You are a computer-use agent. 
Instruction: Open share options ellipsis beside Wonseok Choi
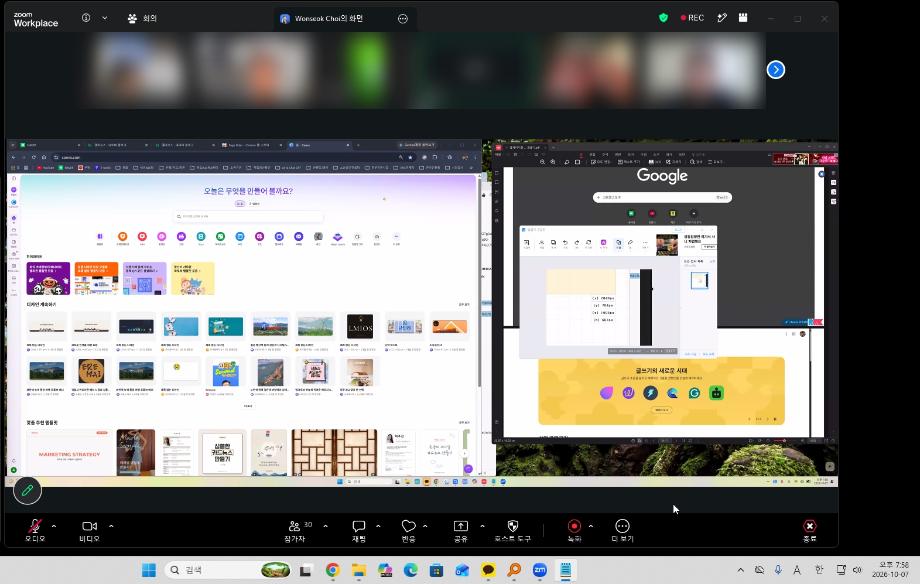[402, 18]
